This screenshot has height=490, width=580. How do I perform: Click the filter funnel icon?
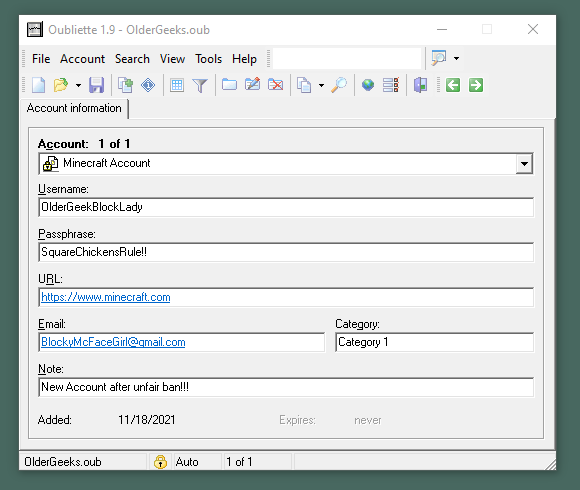[x=200, y=85]
